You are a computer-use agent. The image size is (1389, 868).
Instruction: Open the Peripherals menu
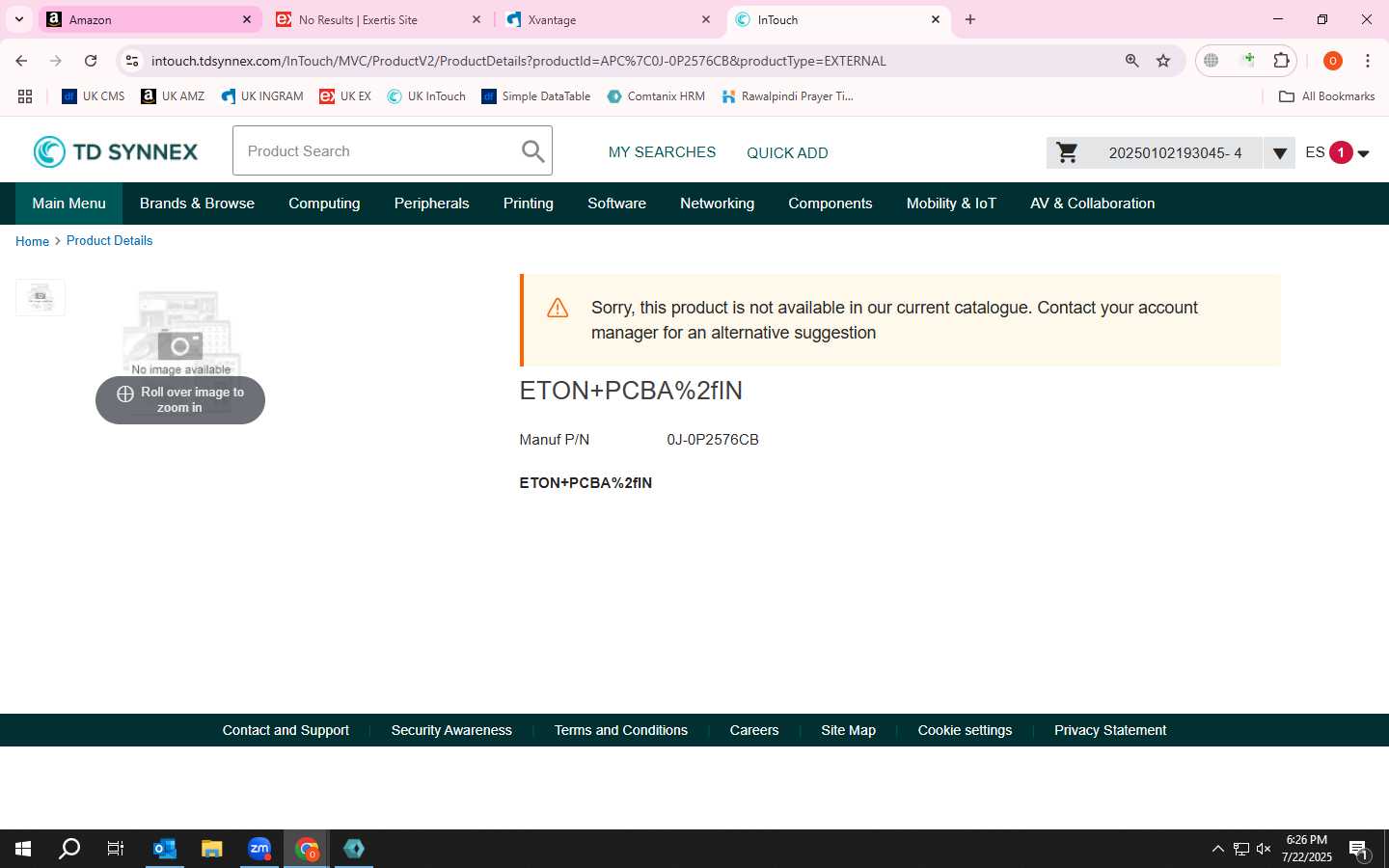tap(431, 203)
